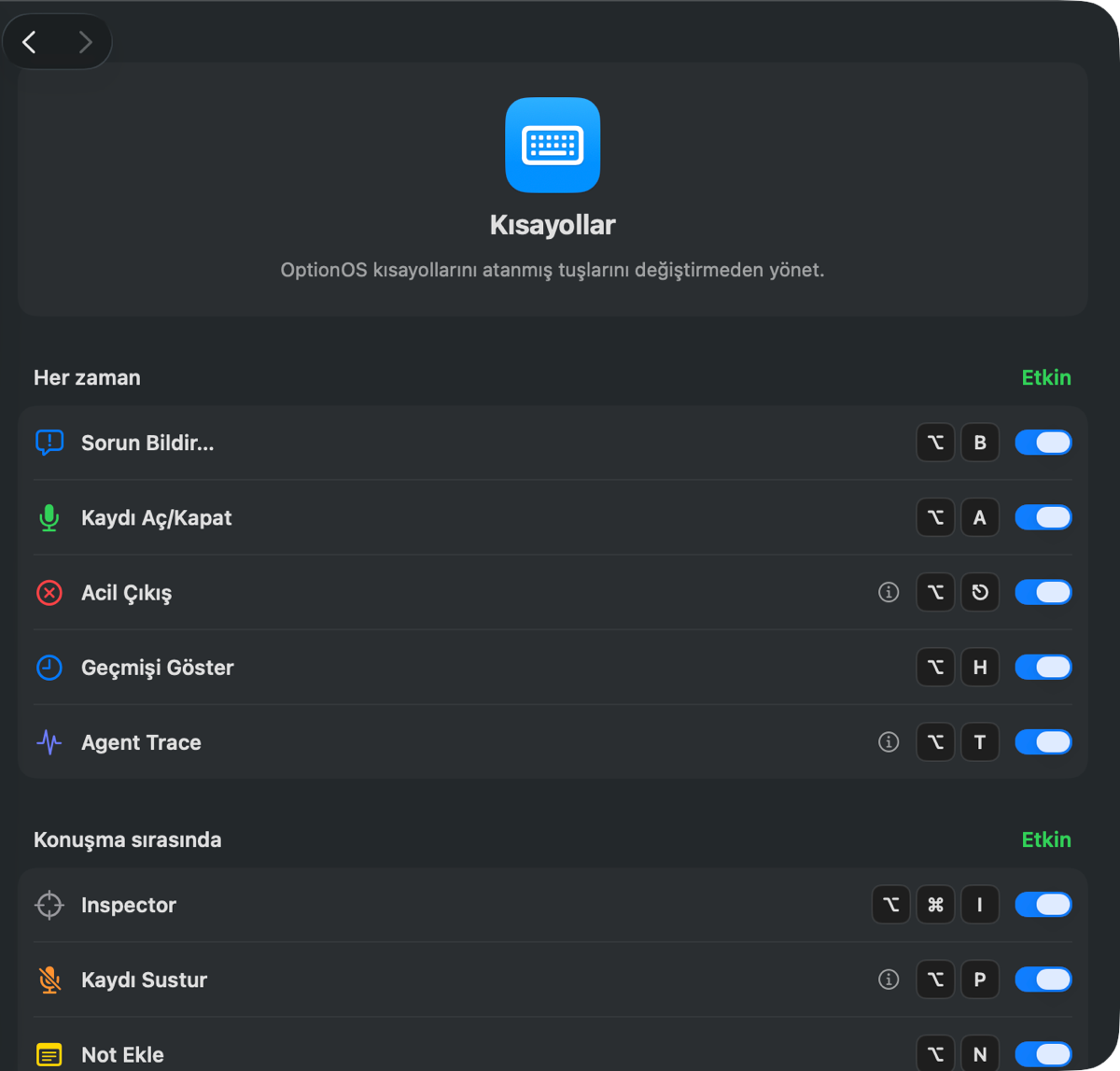Switch off the Kaydı Sustur toggle
This screenshot has height=1071, width=1120.
point(1043,979)
